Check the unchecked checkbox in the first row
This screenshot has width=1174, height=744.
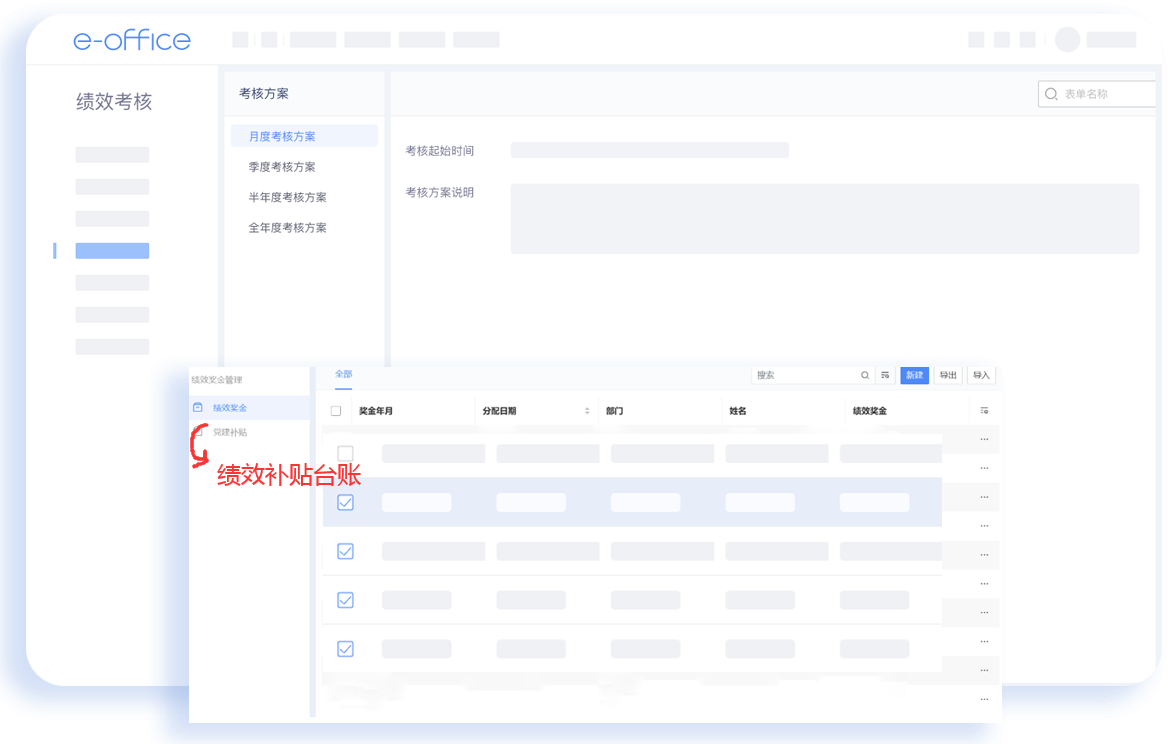tap(345, 453)
